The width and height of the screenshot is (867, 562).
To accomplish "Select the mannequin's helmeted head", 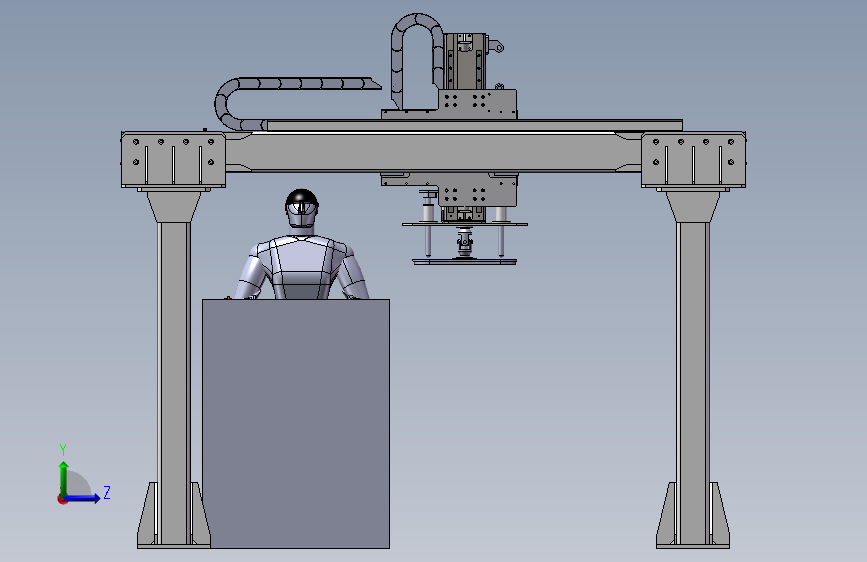I will (302, 208).
